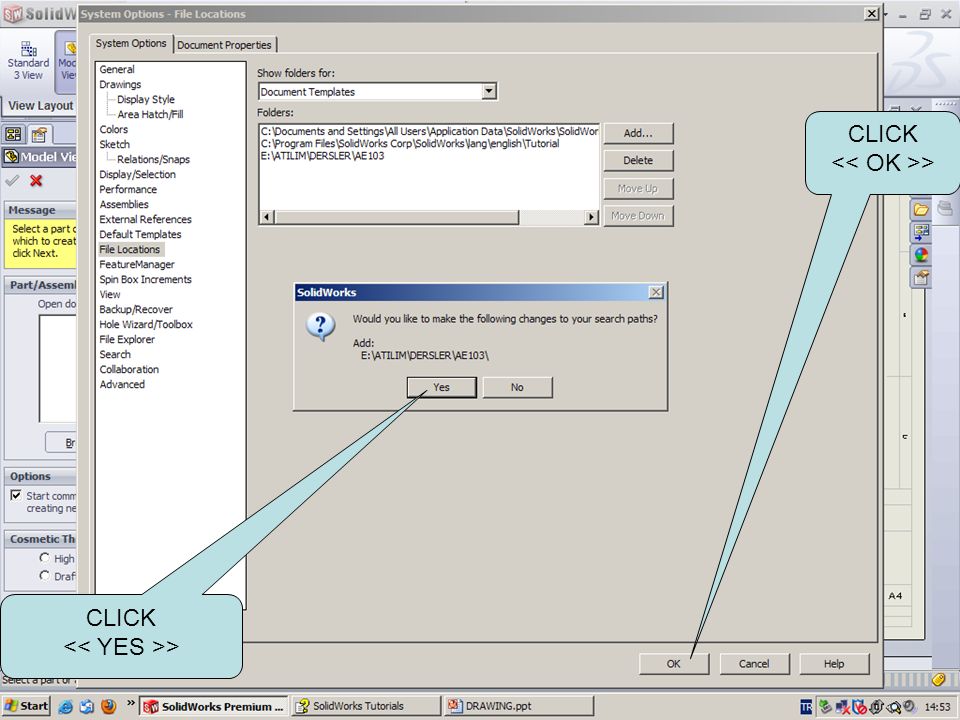Open Design Library folder icon in task pane
The height and width of the screenshot is (720, 960).
point(921,209)
